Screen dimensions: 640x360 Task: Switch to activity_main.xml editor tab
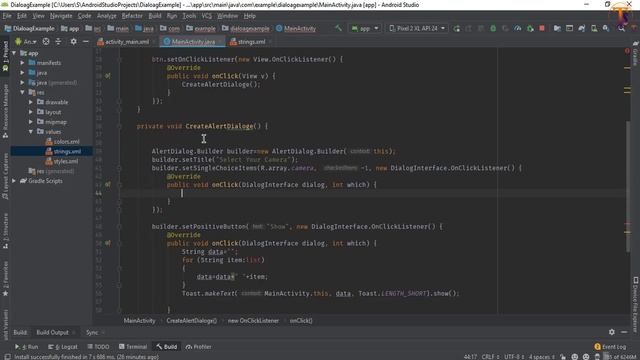coord(126,42)
